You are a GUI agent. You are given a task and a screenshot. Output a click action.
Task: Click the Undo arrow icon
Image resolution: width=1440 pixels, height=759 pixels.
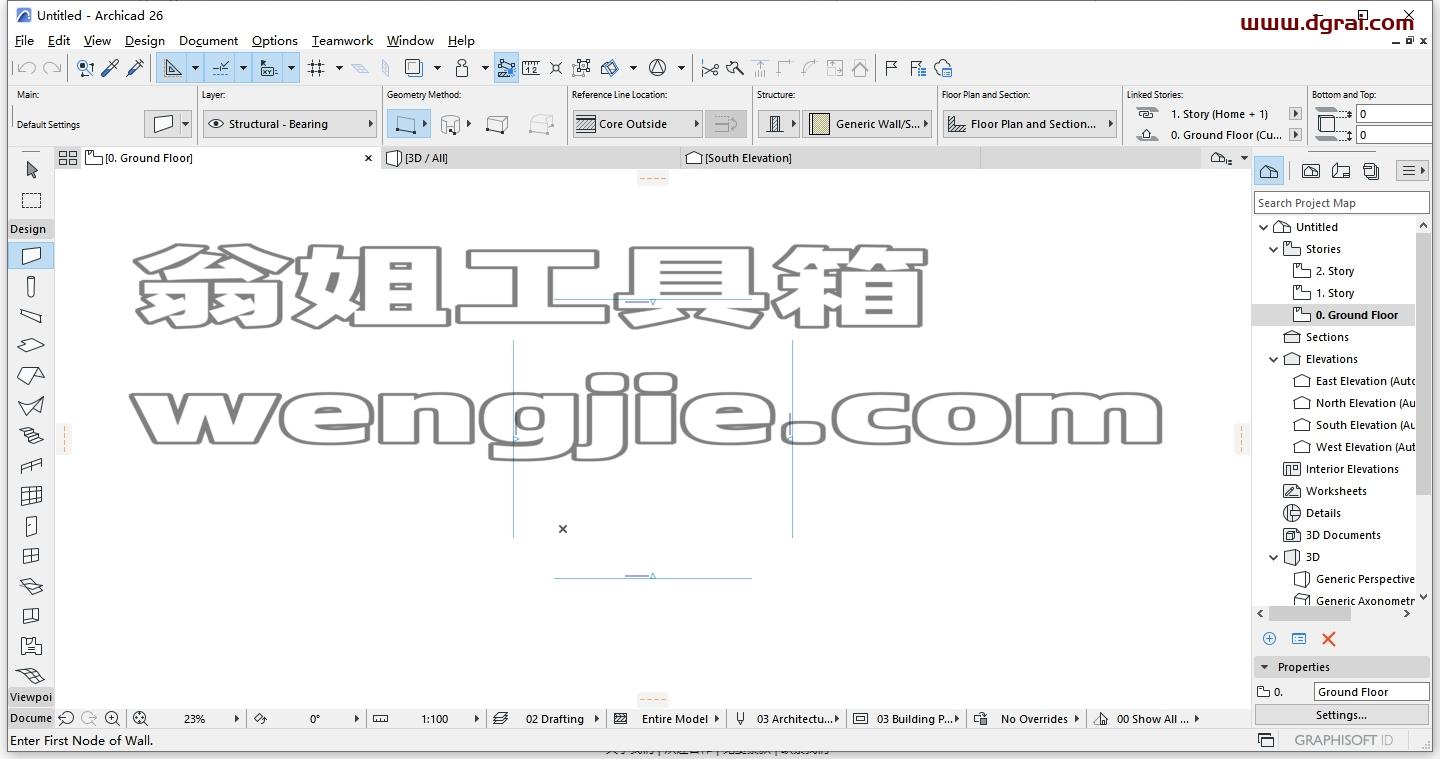pyautogui.click(x=27, y=68)
